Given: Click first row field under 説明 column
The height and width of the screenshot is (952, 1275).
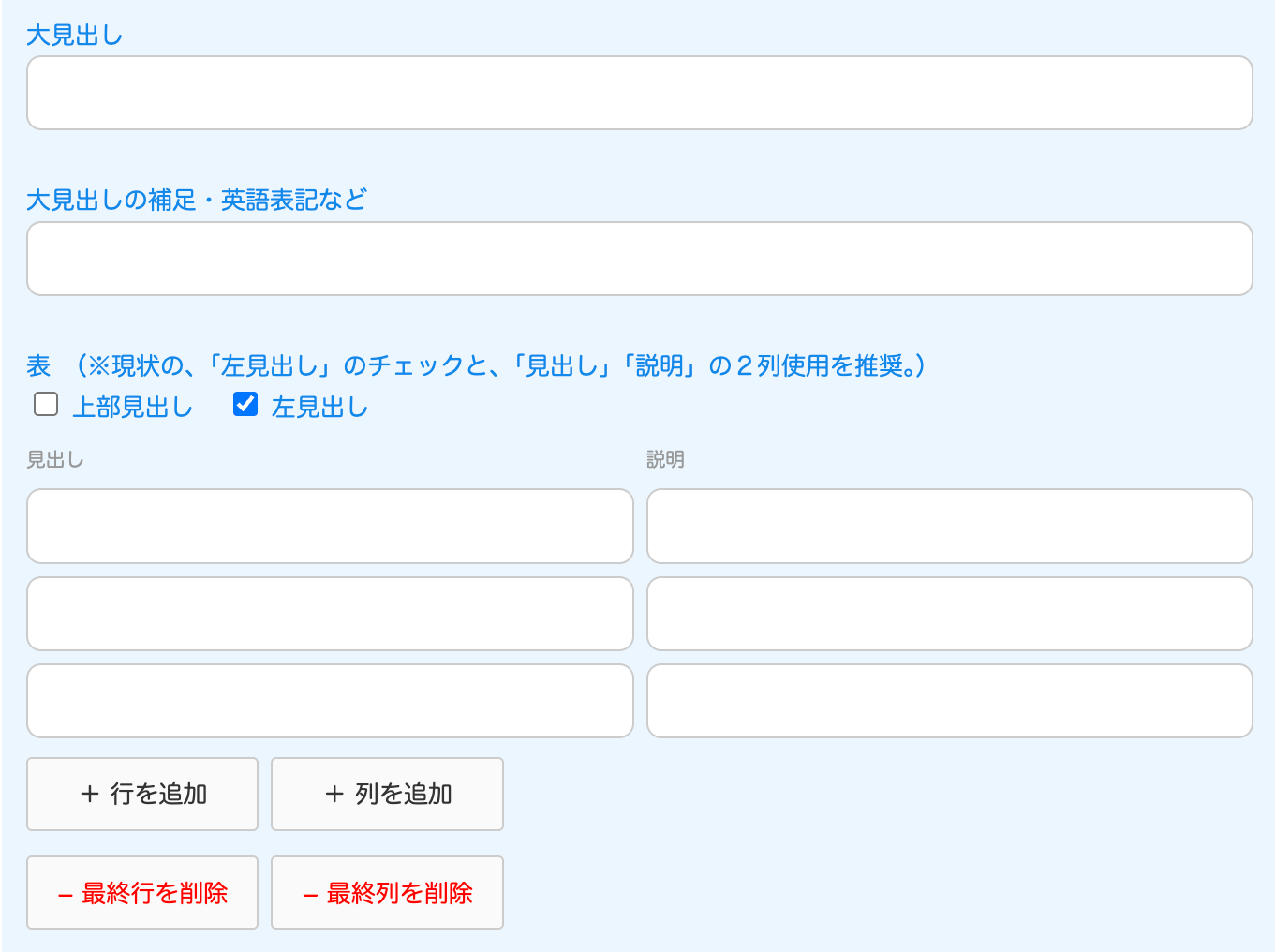Looking at the screenshot, I should pyautogui.click(x=949, y=526).
